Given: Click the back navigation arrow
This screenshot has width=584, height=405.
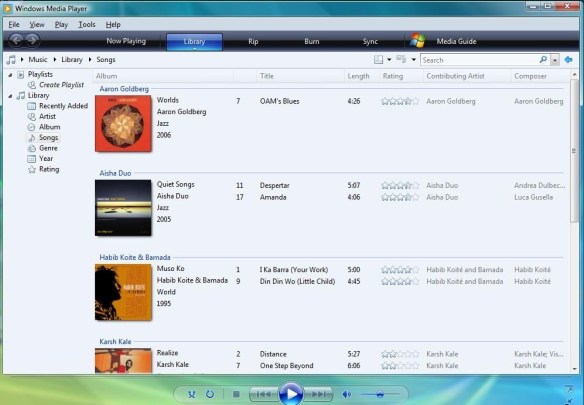Looking at the screenshot, I should [16, 40].
